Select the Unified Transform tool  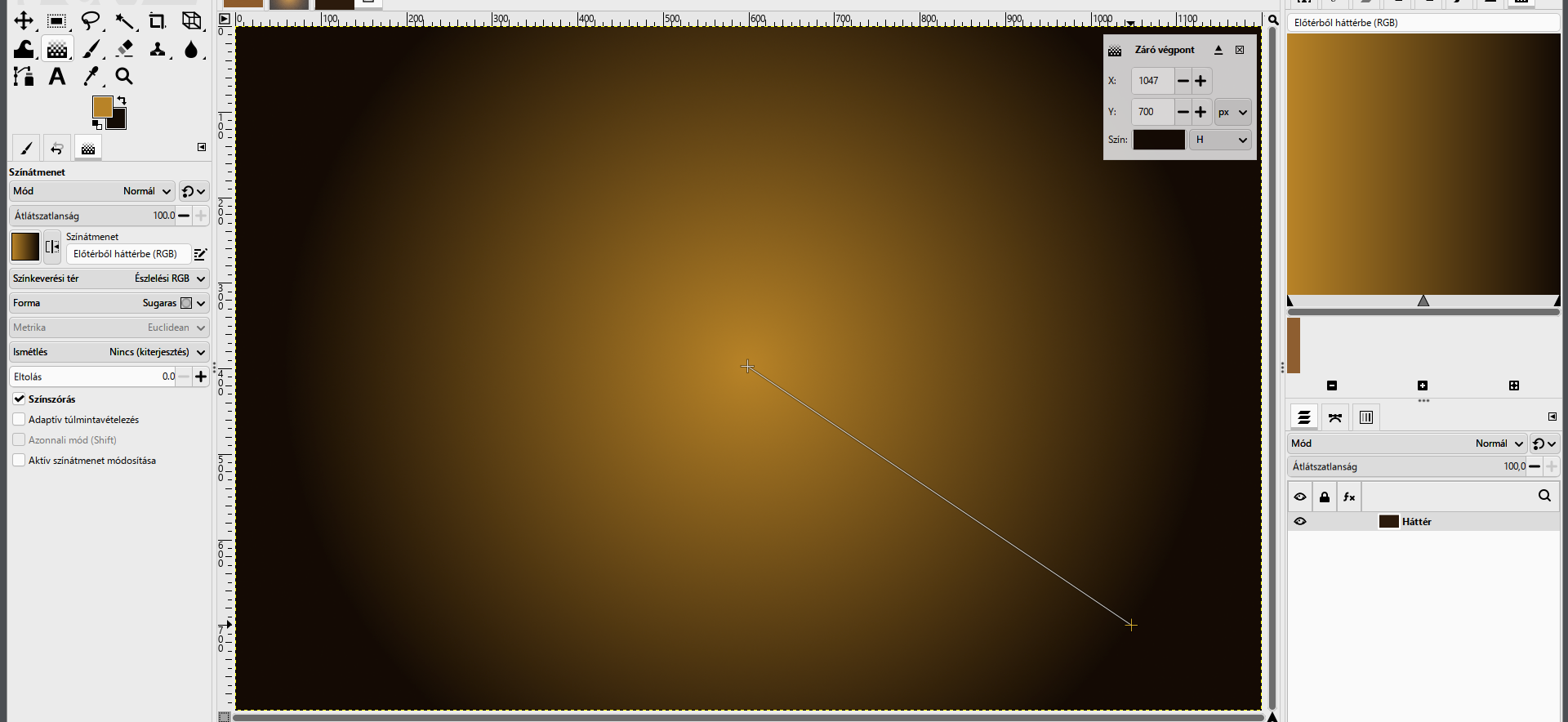tap(191, 21)
